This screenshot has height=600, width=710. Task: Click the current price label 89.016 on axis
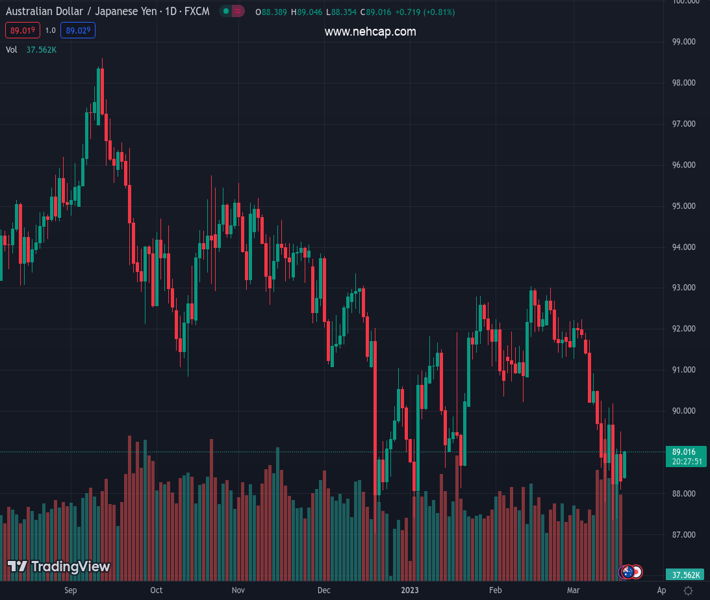coord(684,452)
